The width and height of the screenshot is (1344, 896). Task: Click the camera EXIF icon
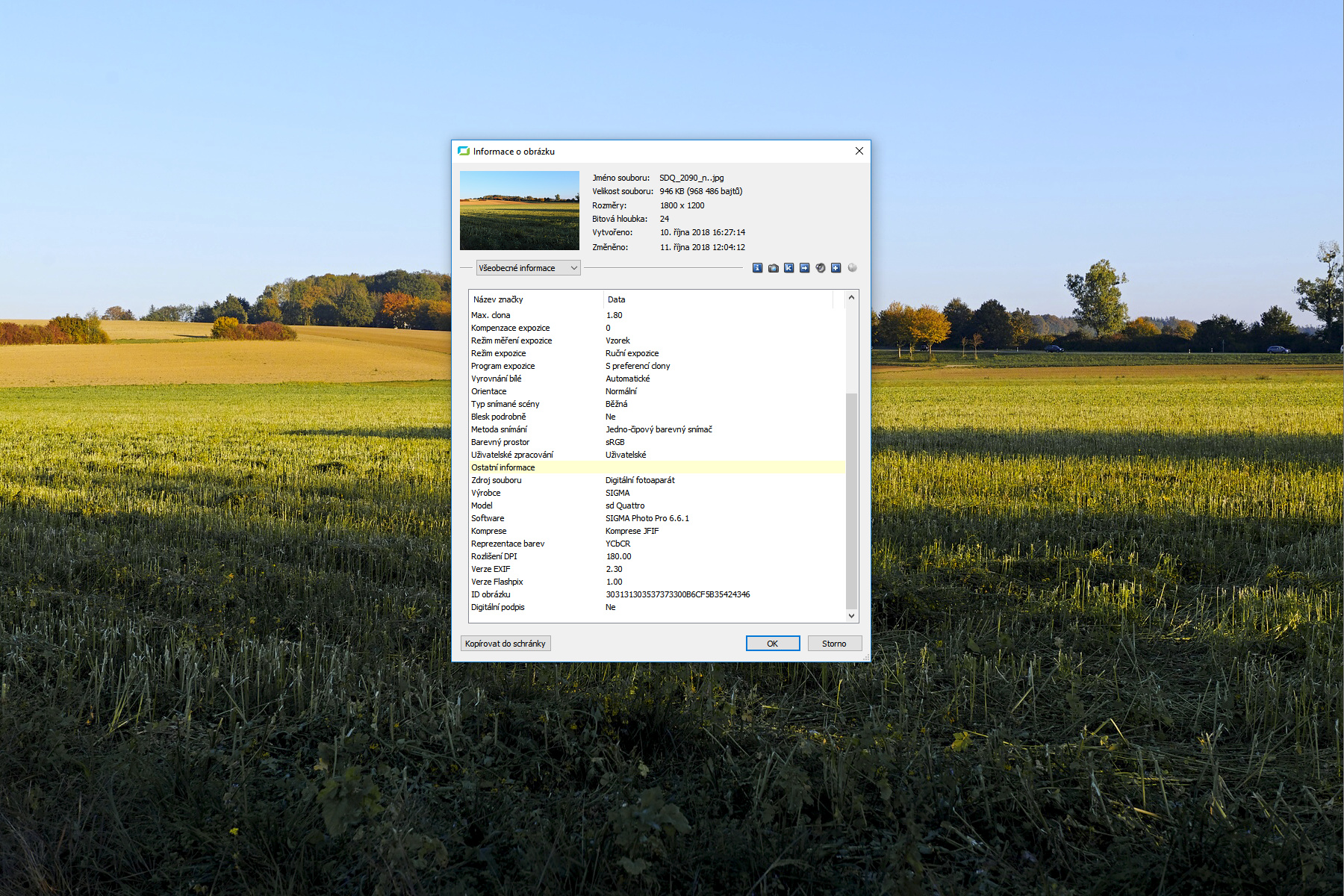pyautogui.click(x=774, y=268)
